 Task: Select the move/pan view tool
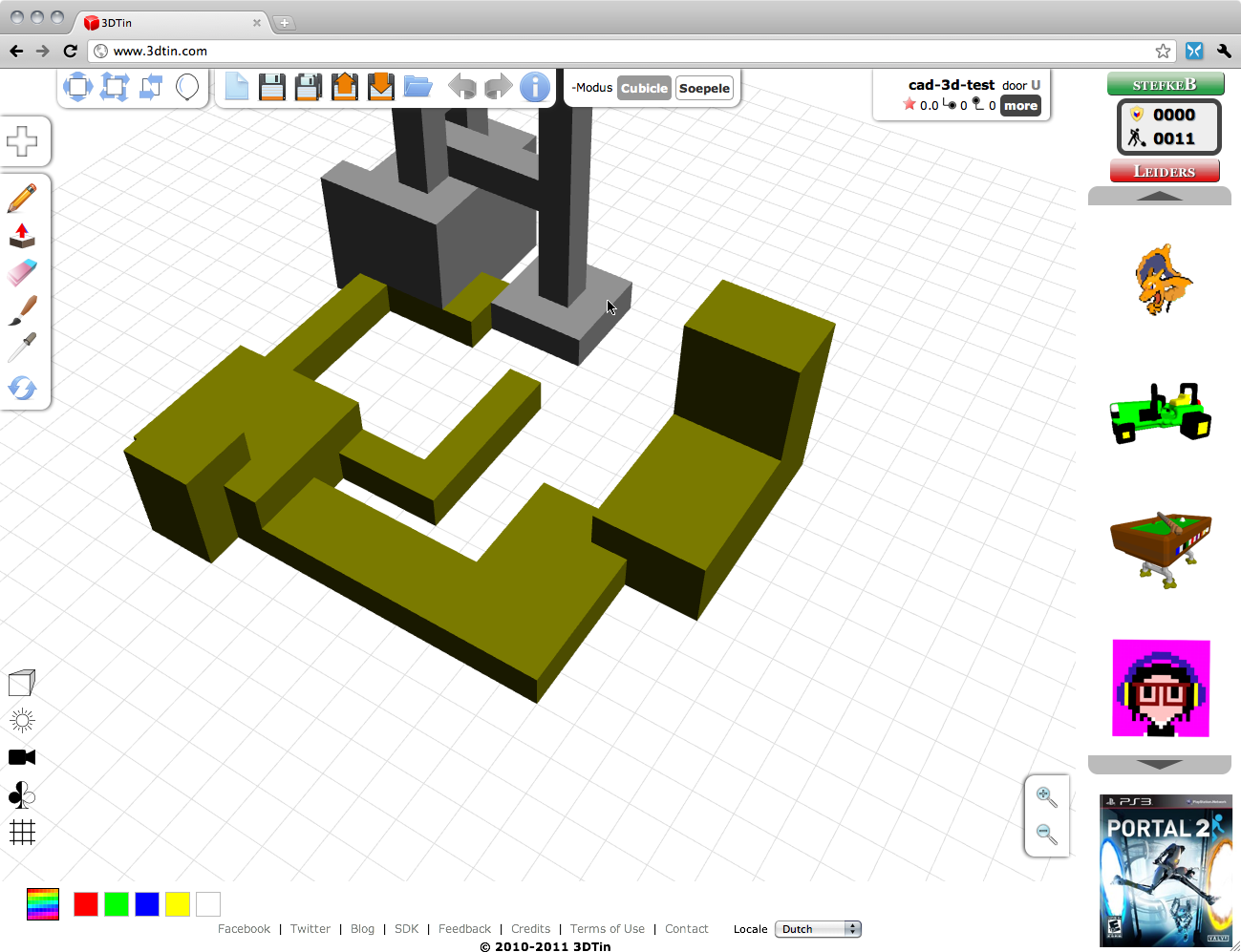point(78,87)
